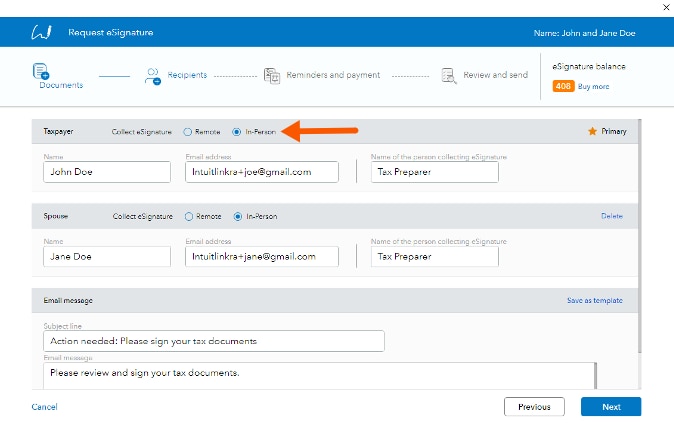Go to the Documents step
674x423 pixels.
(x=61, y=85)
